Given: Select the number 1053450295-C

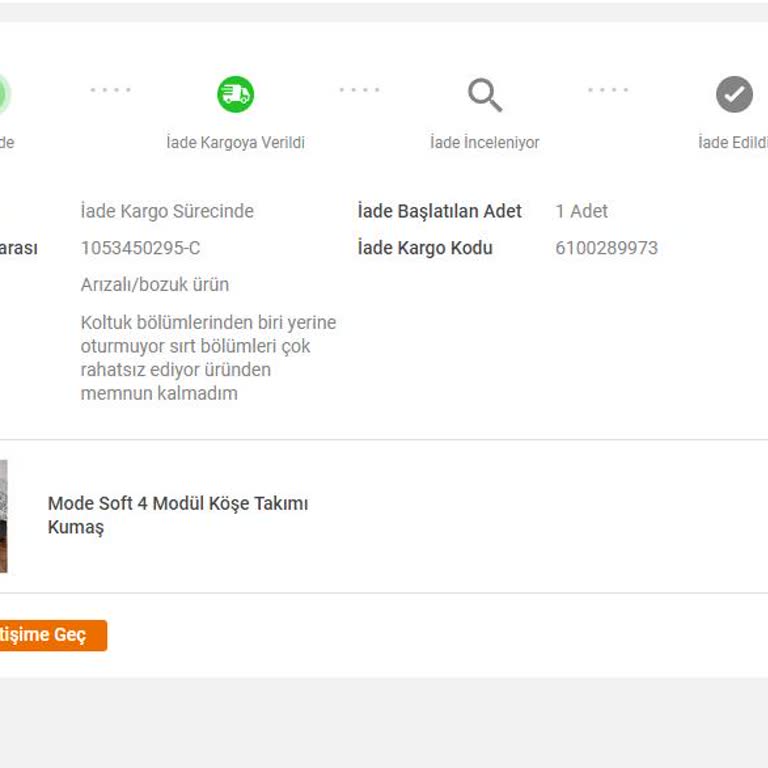Looking at the screenshot, I should (141, 248).
